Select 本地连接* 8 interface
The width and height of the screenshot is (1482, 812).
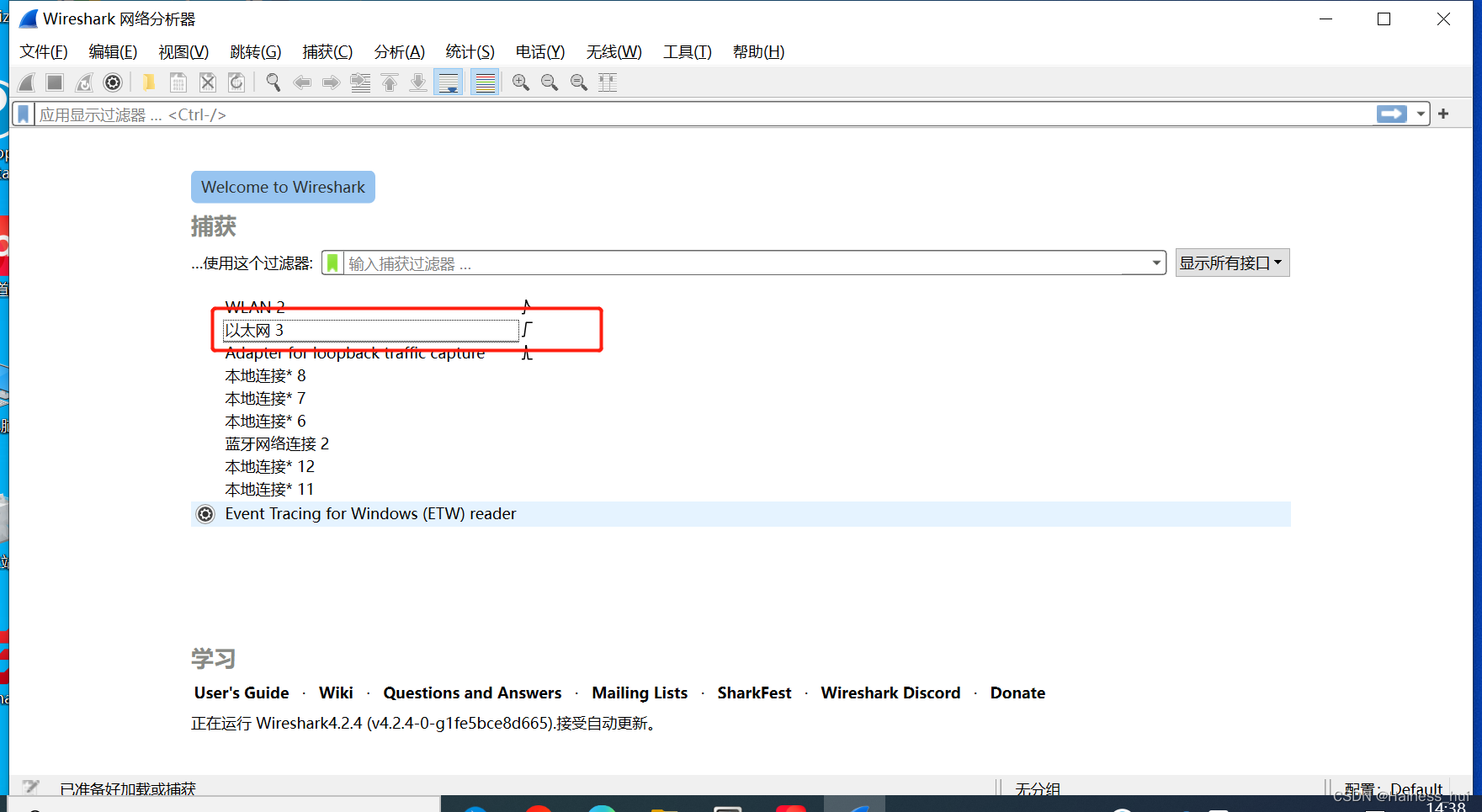265,375
